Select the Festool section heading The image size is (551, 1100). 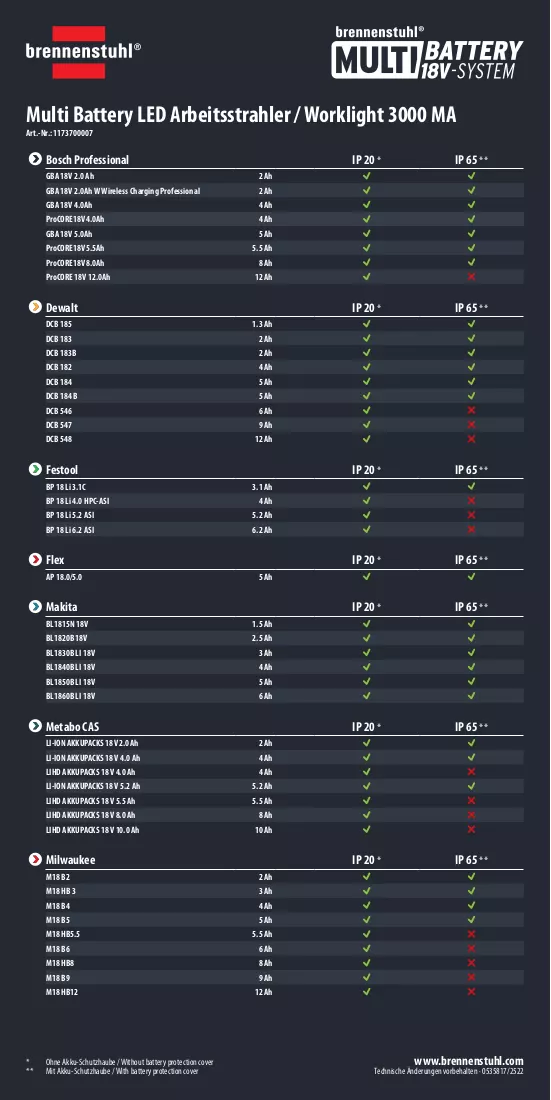(62, 469)
